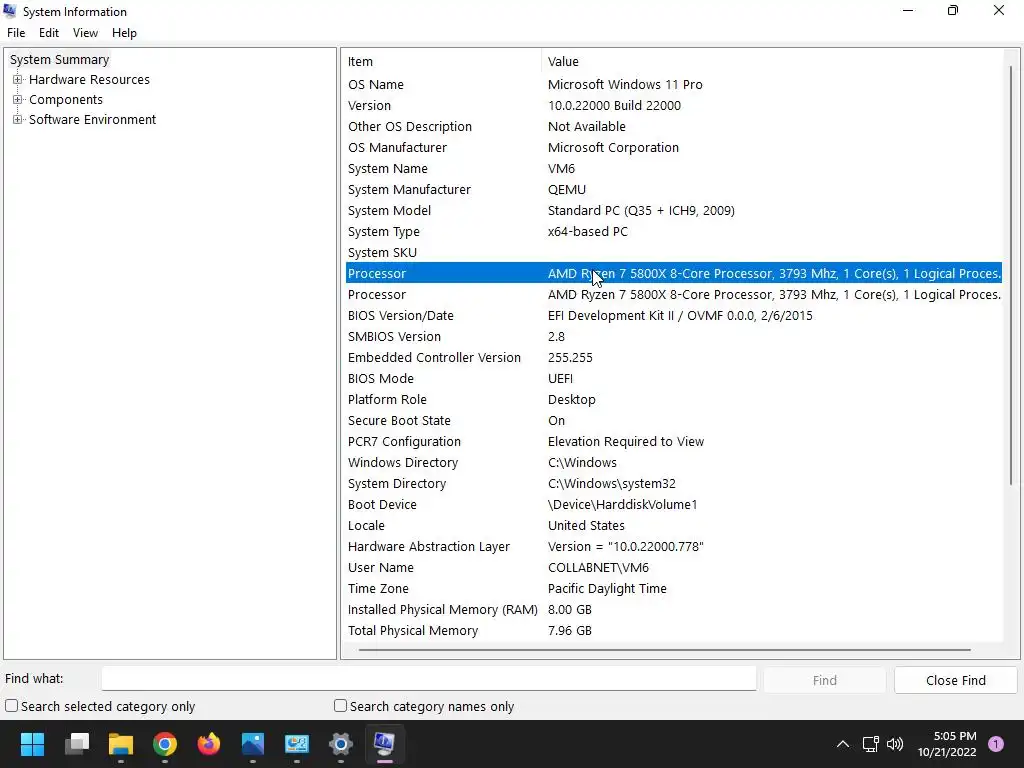The image size is (1024, 768).
Task: Select the OS Name row
Action: coord(674,84)
